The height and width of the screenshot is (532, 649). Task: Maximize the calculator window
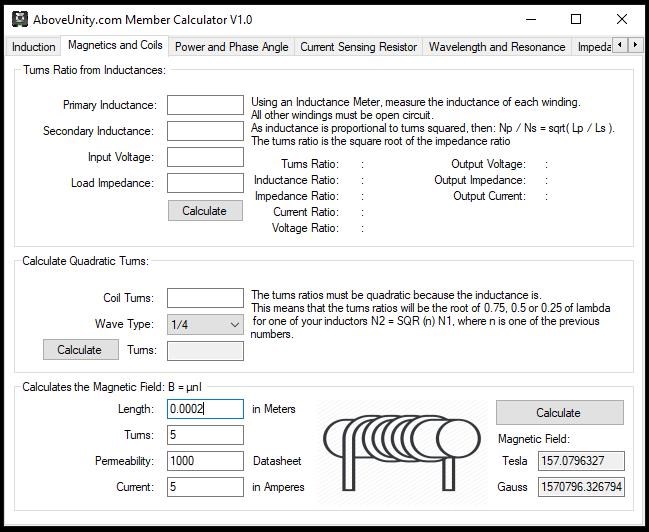pyautogui.click(x=576, y=19)
